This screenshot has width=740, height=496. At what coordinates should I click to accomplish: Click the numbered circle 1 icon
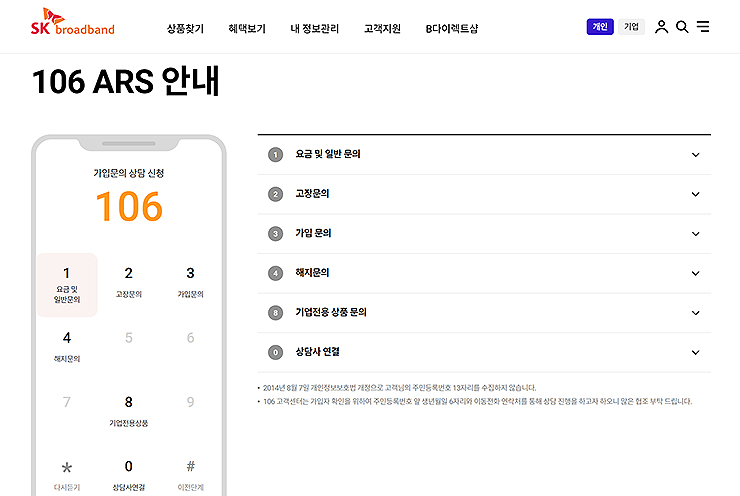pos(276,155)
